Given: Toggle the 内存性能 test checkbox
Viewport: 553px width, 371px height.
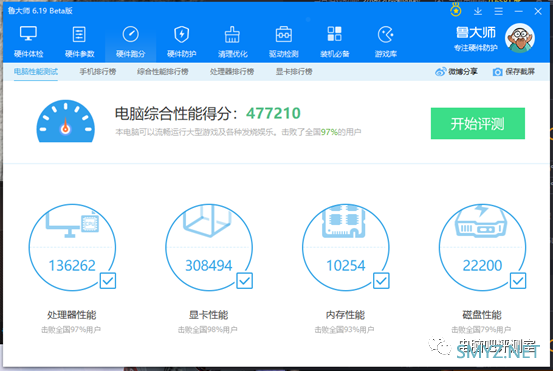Looking at the screenshot, I should [x=381, y=281].
